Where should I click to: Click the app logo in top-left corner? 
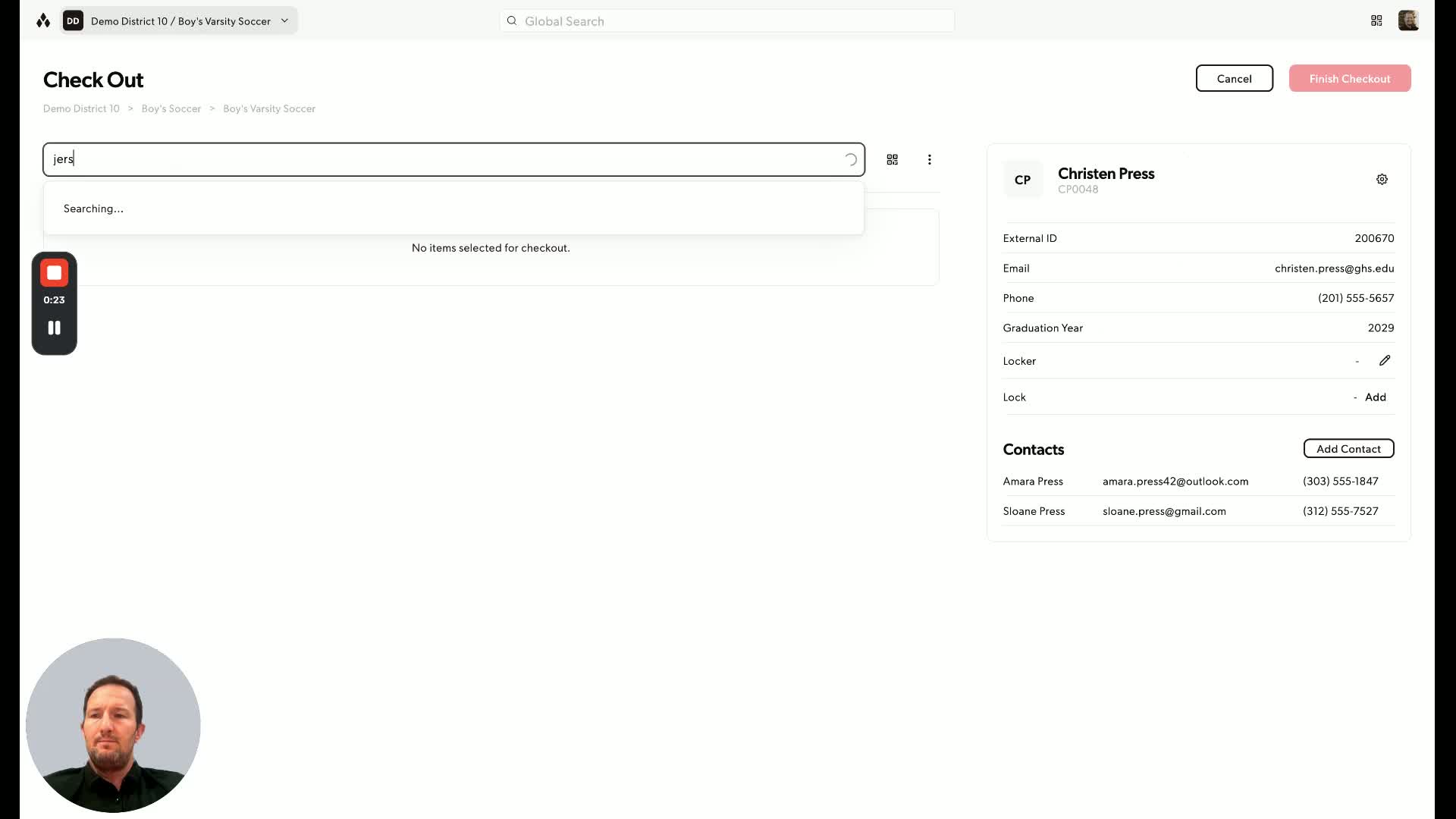click(x=43, y=20)
